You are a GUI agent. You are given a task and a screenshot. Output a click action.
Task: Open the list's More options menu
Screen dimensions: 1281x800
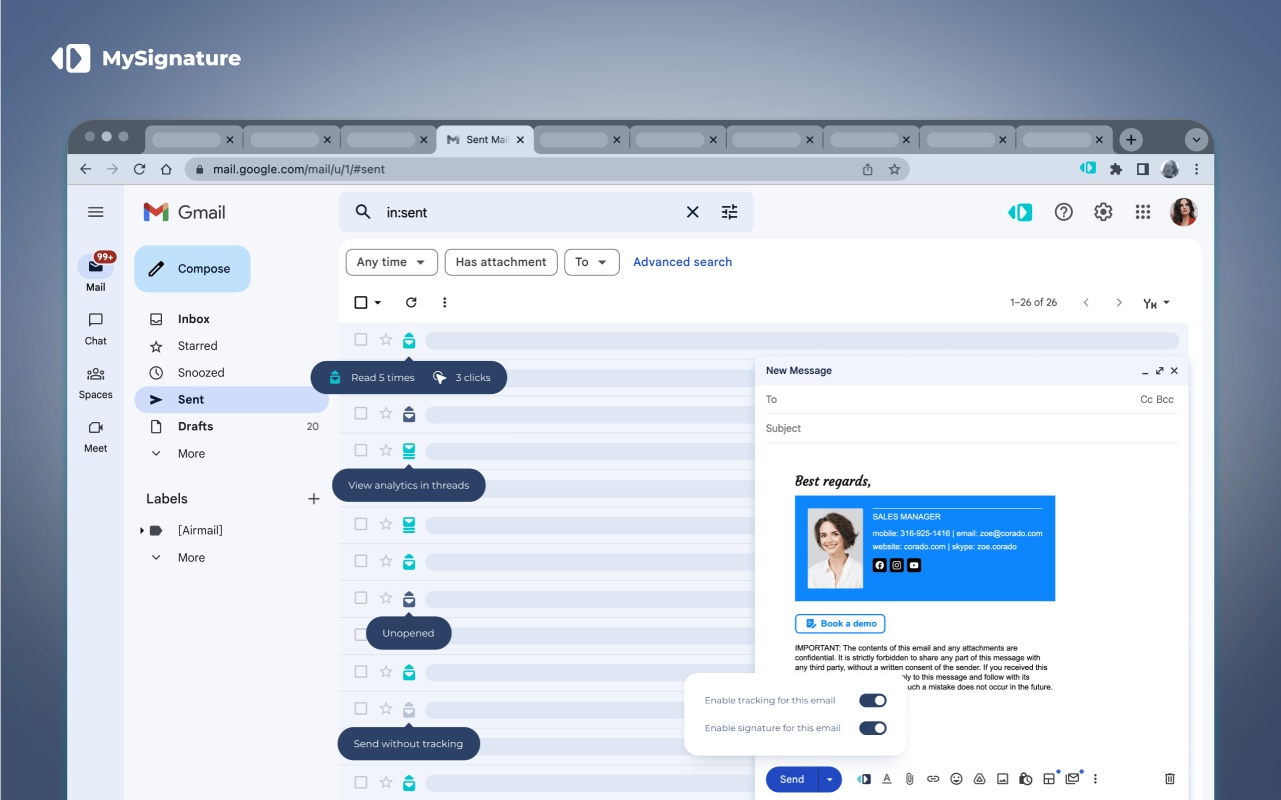coord(445,302)
